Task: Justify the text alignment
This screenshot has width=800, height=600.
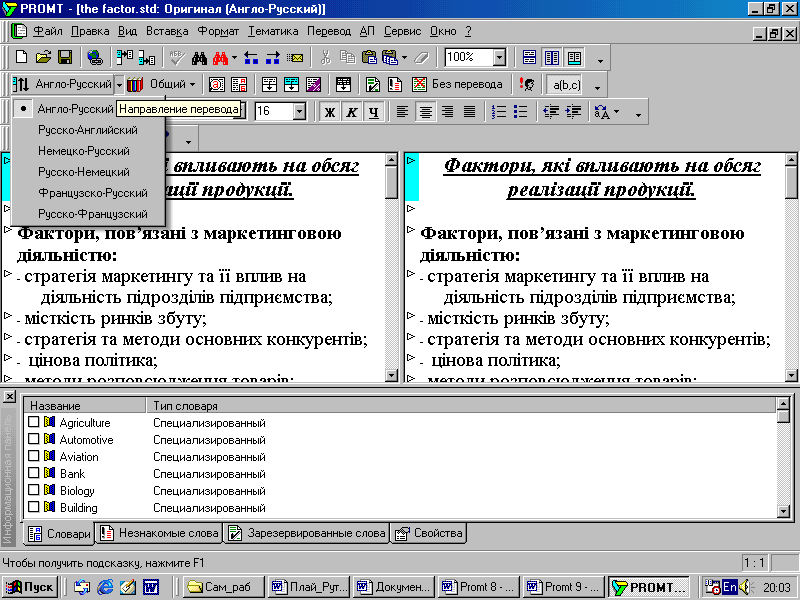Action: tap(469, 111)
